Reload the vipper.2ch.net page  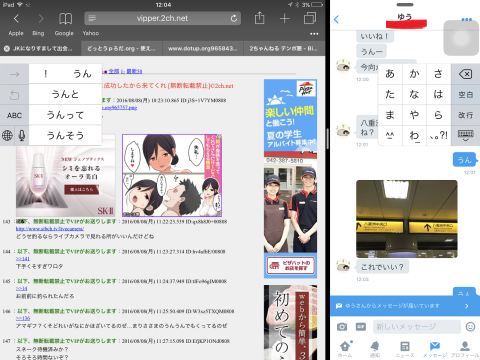pyautogui.click(x=234, y=18)
